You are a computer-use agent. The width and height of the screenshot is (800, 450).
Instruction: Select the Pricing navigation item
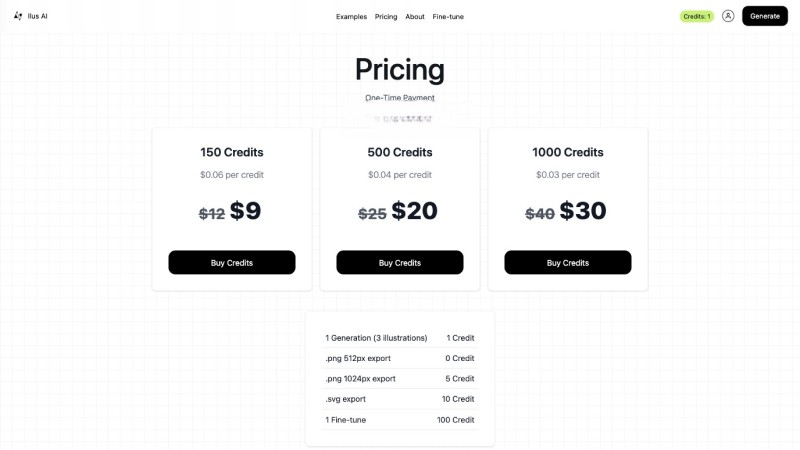click(386, 16)
